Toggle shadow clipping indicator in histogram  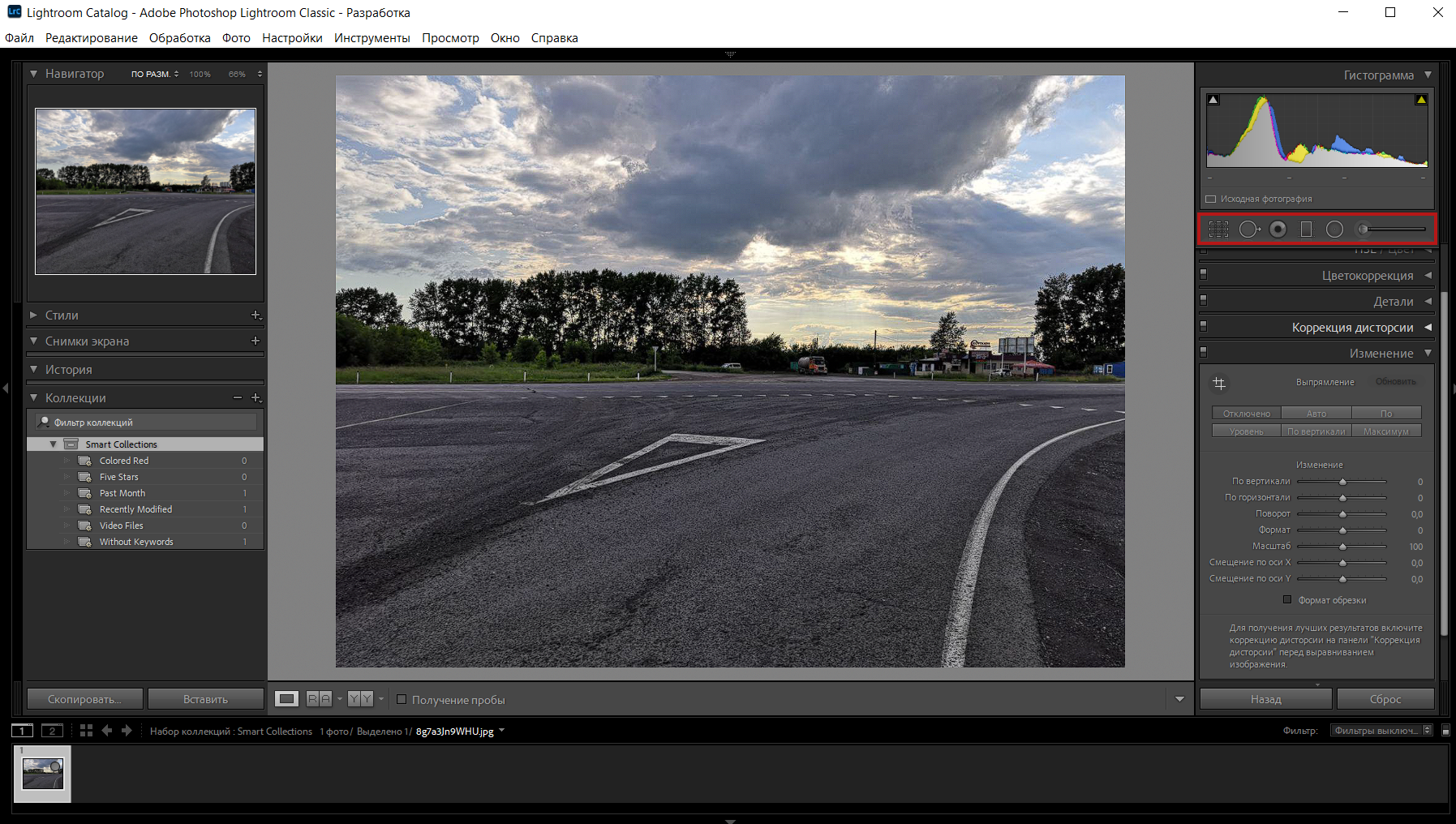(1213, 100)
